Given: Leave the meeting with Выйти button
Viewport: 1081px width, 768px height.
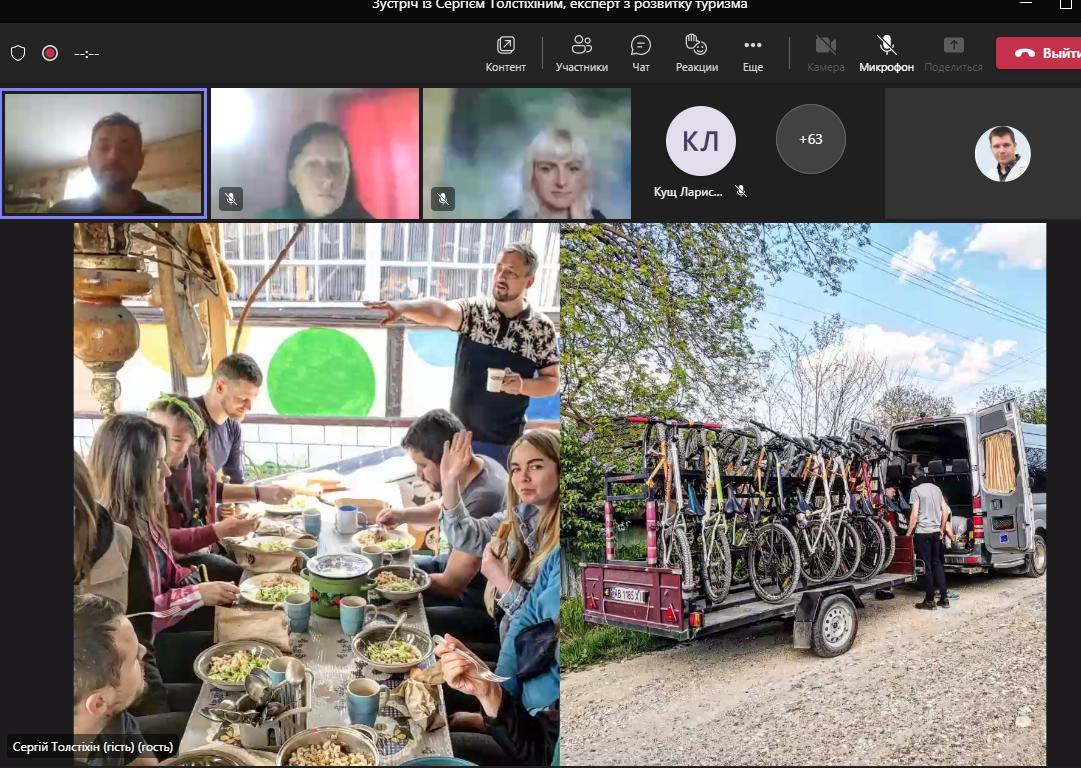Looking at the screenshot, I should pos(1040,53).
